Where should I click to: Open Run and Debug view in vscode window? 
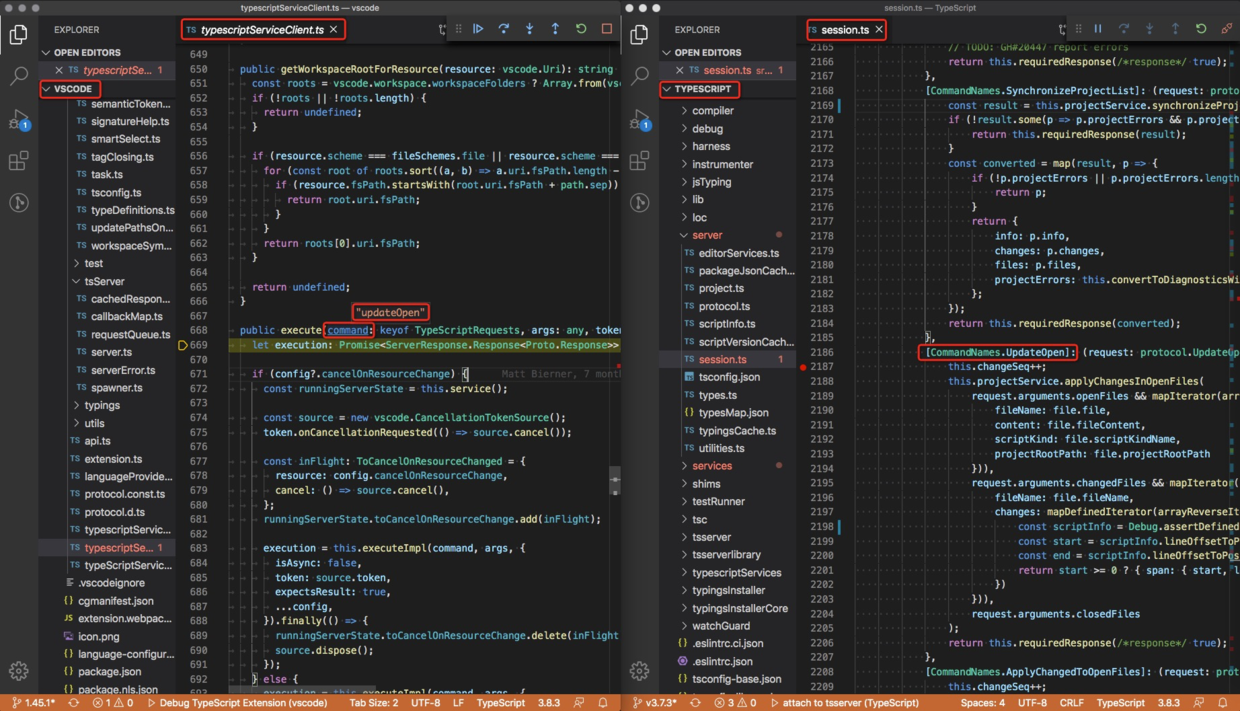tap(19, 120)
